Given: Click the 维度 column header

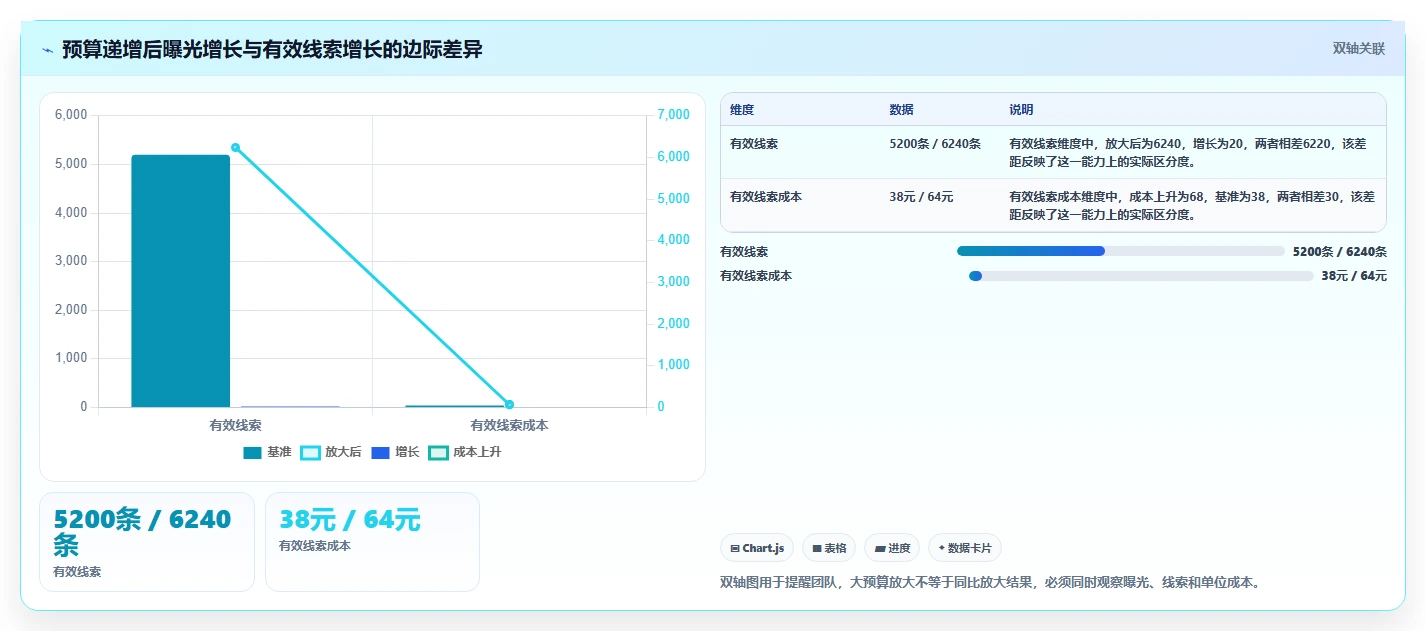Looking at the screenshot, I should [x=742, y=110].
